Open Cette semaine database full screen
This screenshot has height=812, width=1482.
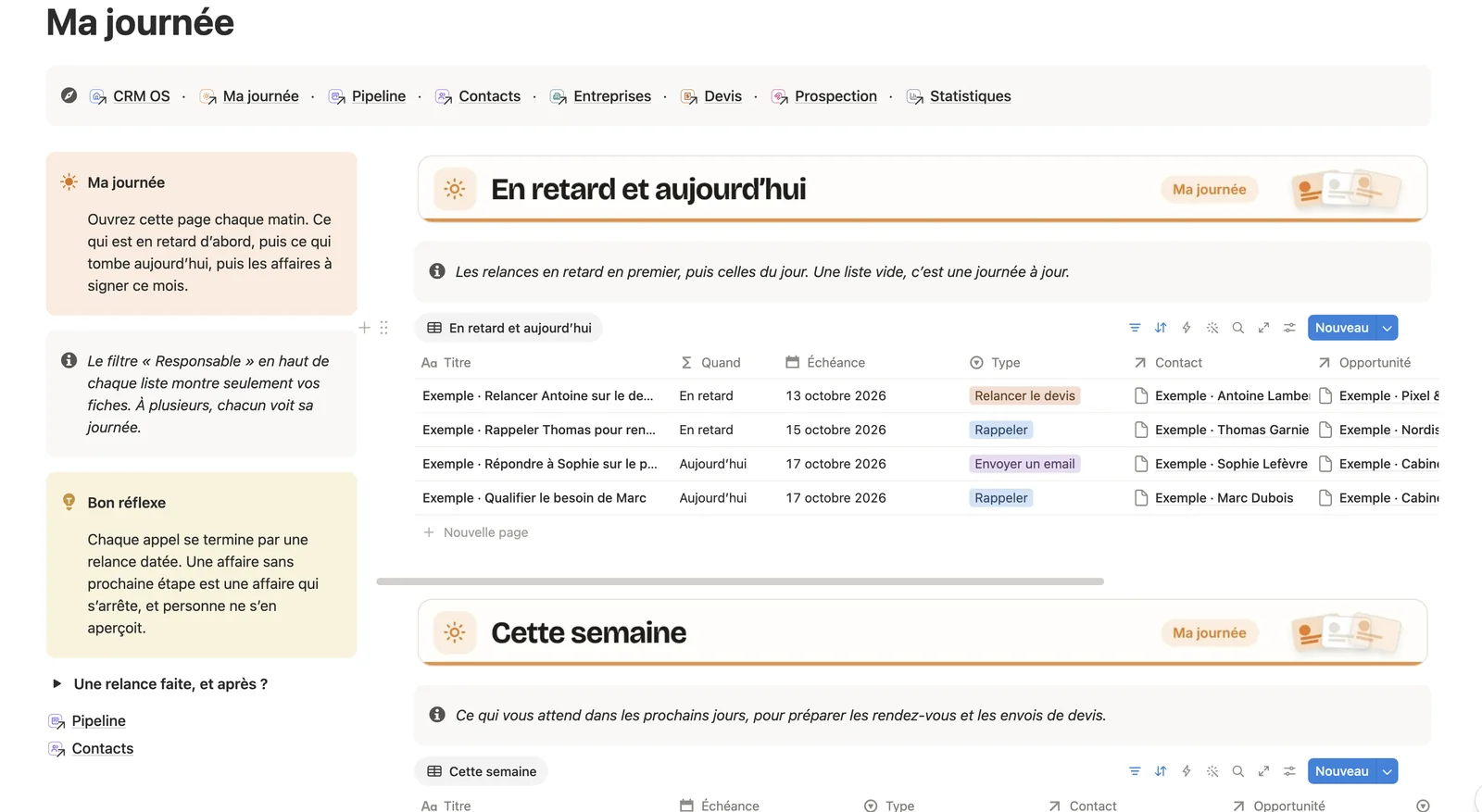[x=1263, y=771]
